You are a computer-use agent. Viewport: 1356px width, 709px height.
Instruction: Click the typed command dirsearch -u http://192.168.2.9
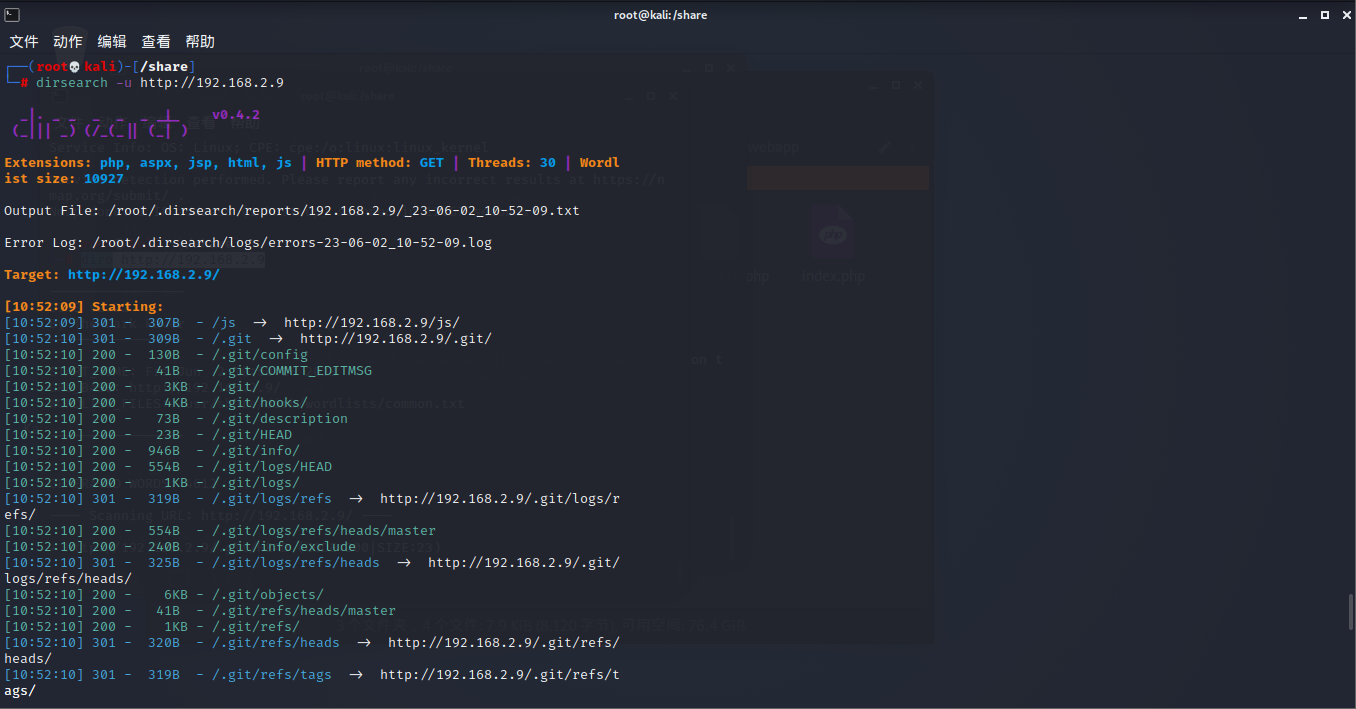(x=160, y=83)
